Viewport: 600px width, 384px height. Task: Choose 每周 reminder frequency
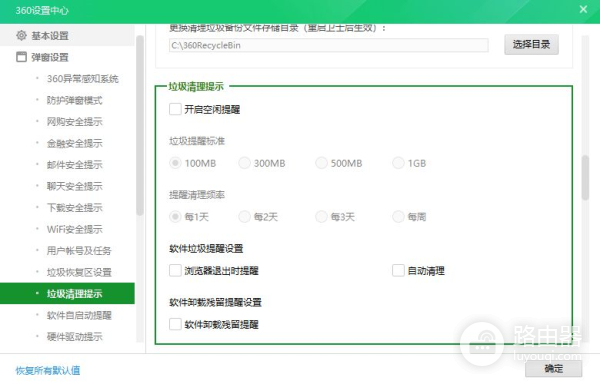pos(398,217)
